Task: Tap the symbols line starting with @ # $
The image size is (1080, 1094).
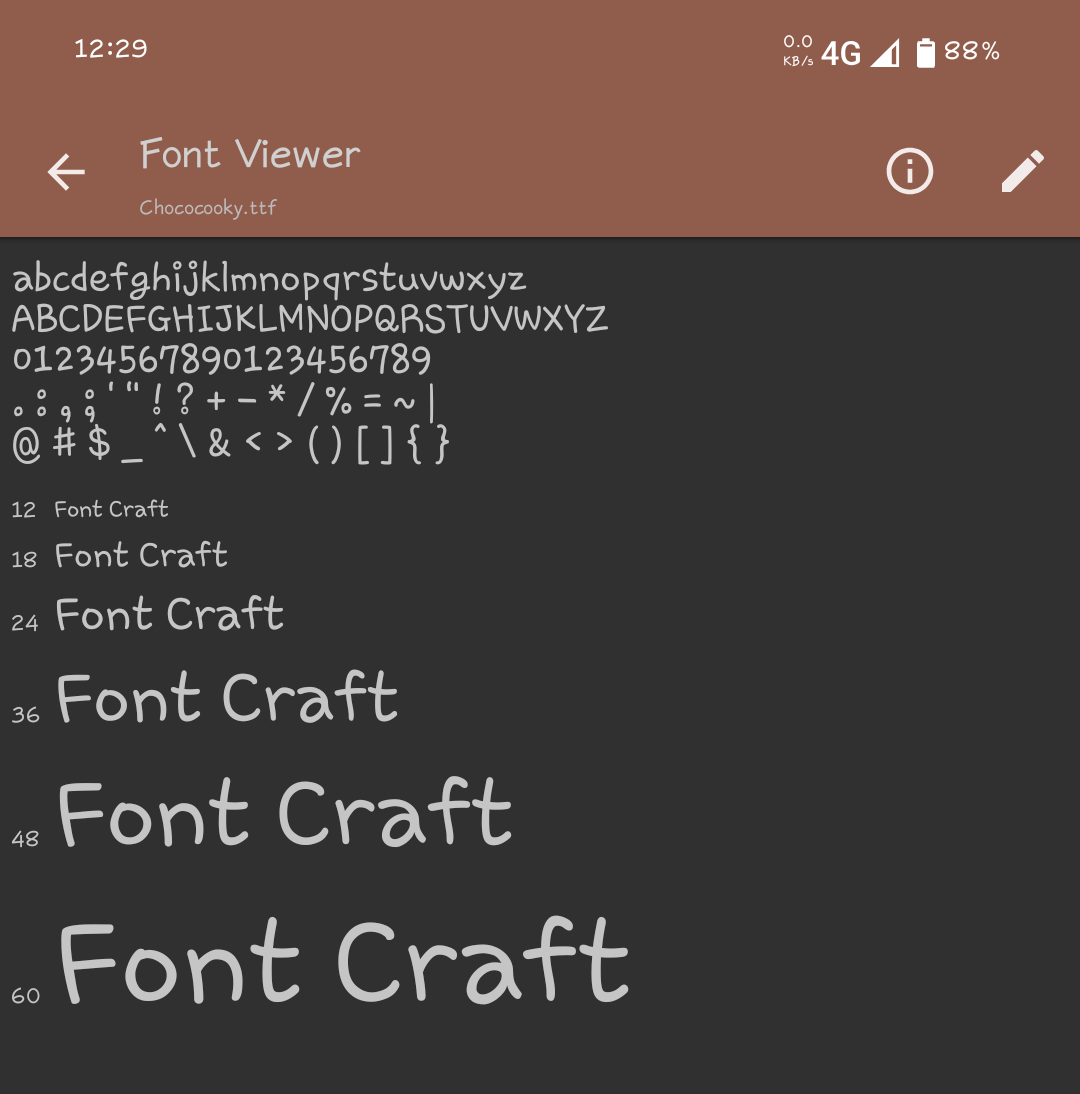Action: tap(231, 444)
